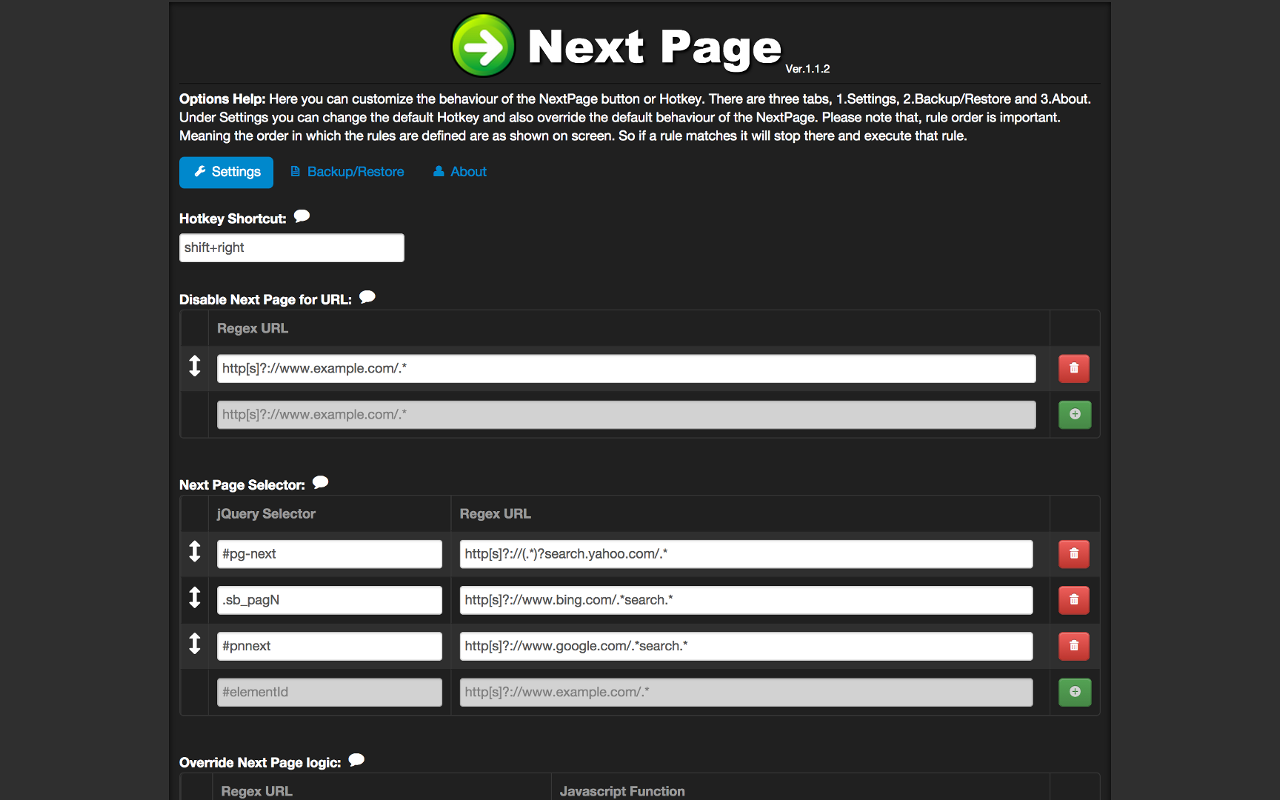Delete the google search selector rule
Viewport: 1280px width, 800px height.
pos(1074,646)
